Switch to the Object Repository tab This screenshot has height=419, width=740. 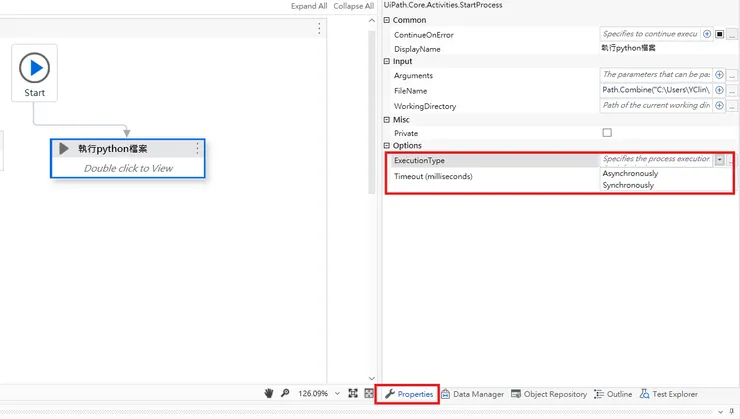pyautogui.click(x=549, y=394)
